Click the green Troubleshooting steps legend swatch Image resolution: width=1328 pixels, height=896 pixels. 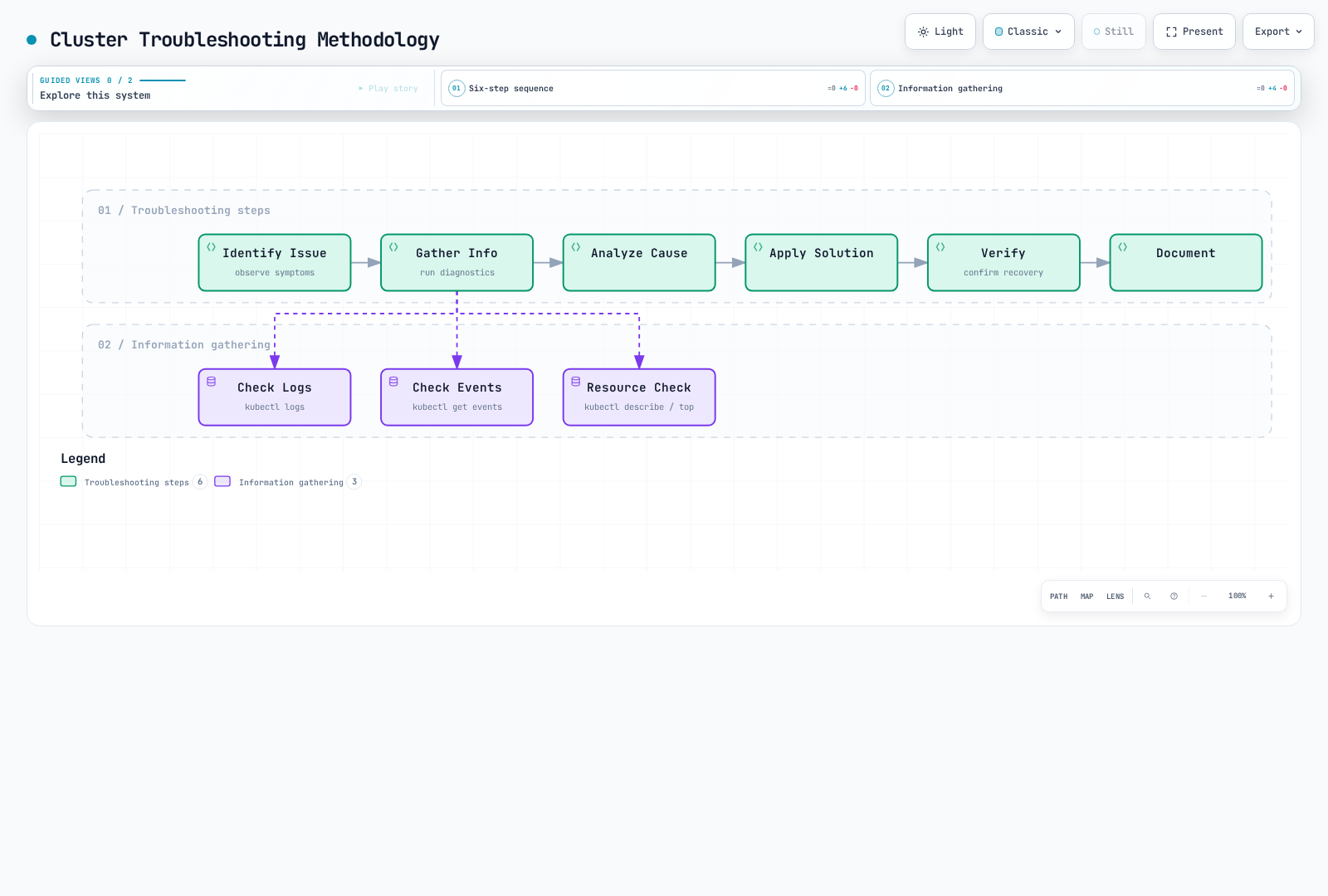pyautogui.click(x=68, y=481)
